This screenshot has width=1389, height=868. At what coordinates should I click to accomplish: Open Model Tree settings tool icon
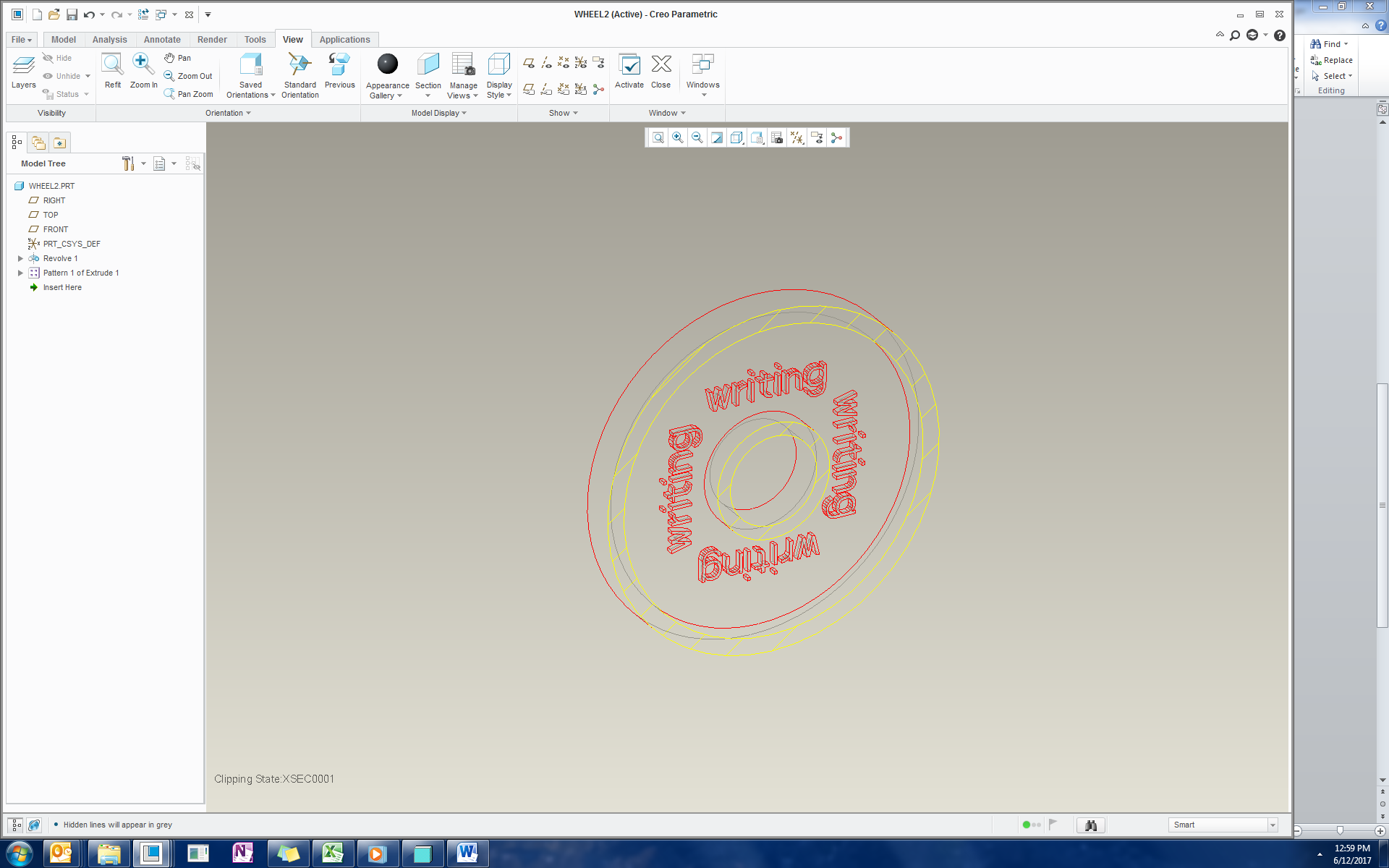coord(128,163)
